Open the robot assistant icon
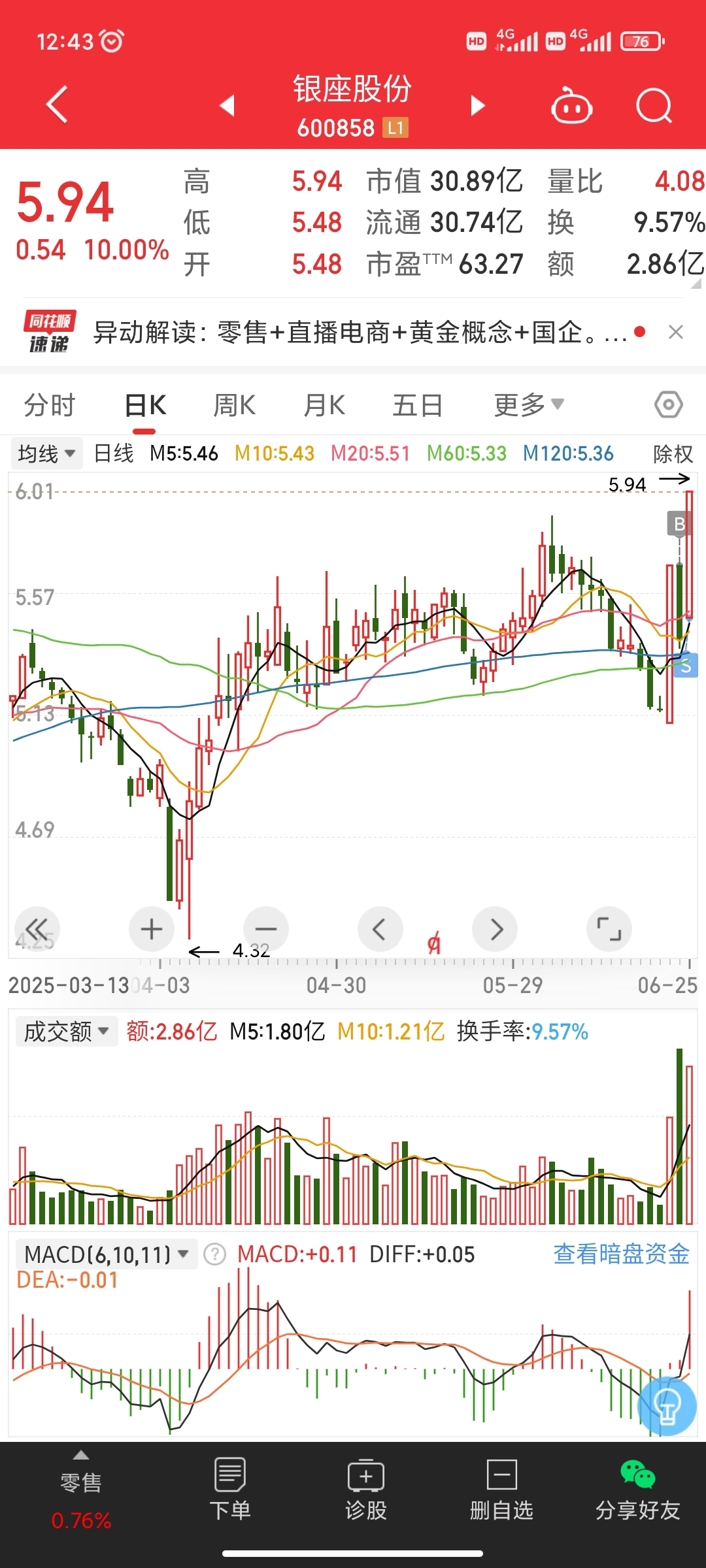This screenshot has height=1568, width=706. click(x=572, y=105)
